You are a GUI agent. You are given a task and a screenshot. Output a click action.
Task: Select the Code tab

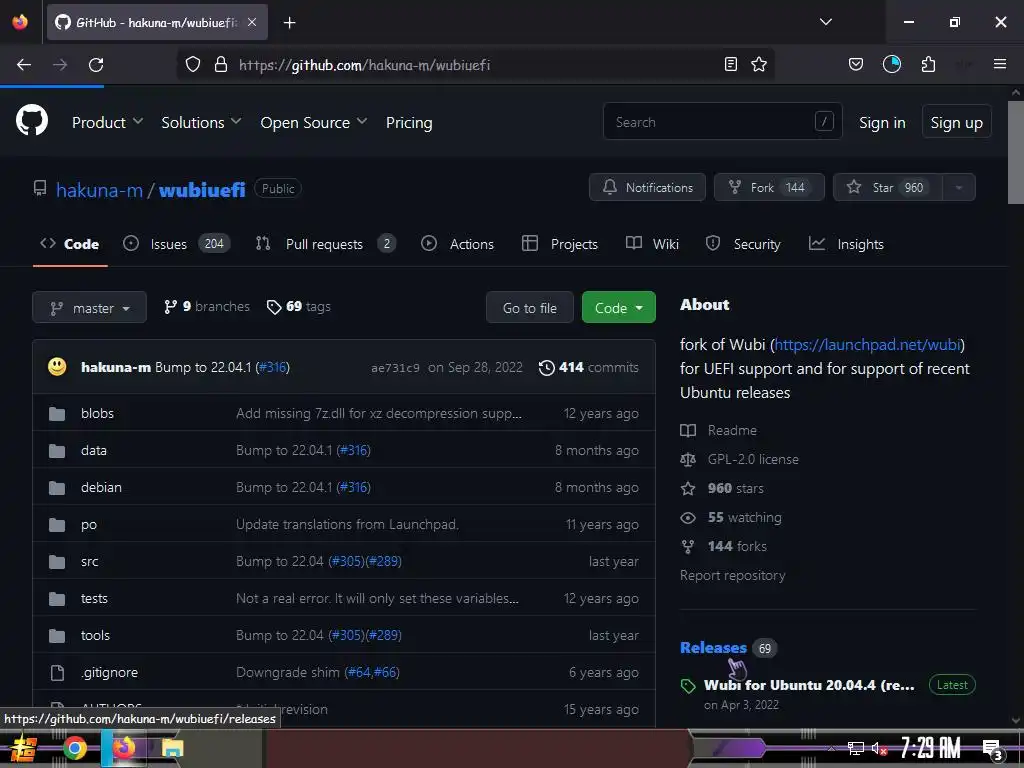[x=70, y=244]
